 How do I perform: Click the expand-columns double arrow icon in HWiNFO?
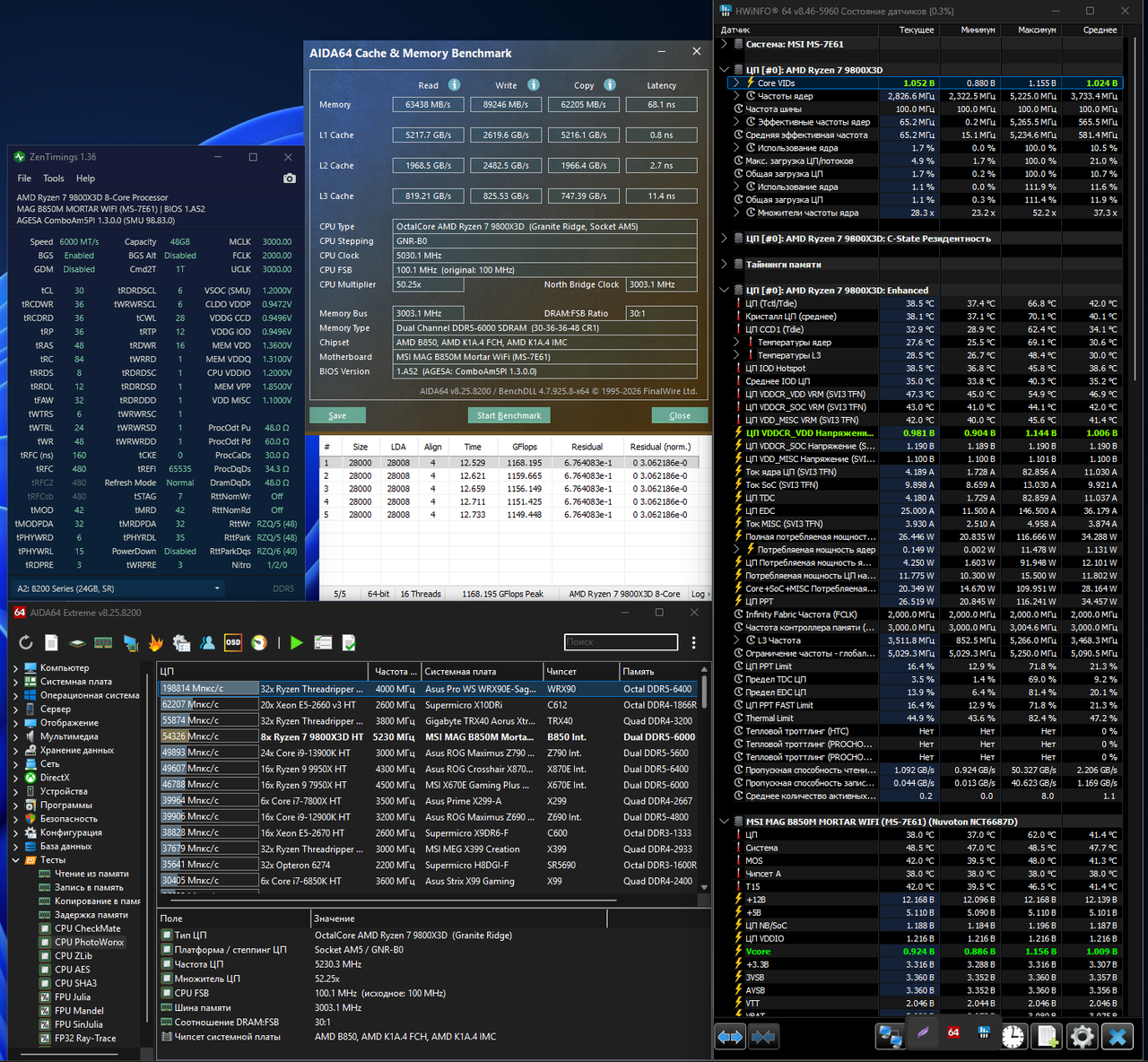coord(730,1037)
